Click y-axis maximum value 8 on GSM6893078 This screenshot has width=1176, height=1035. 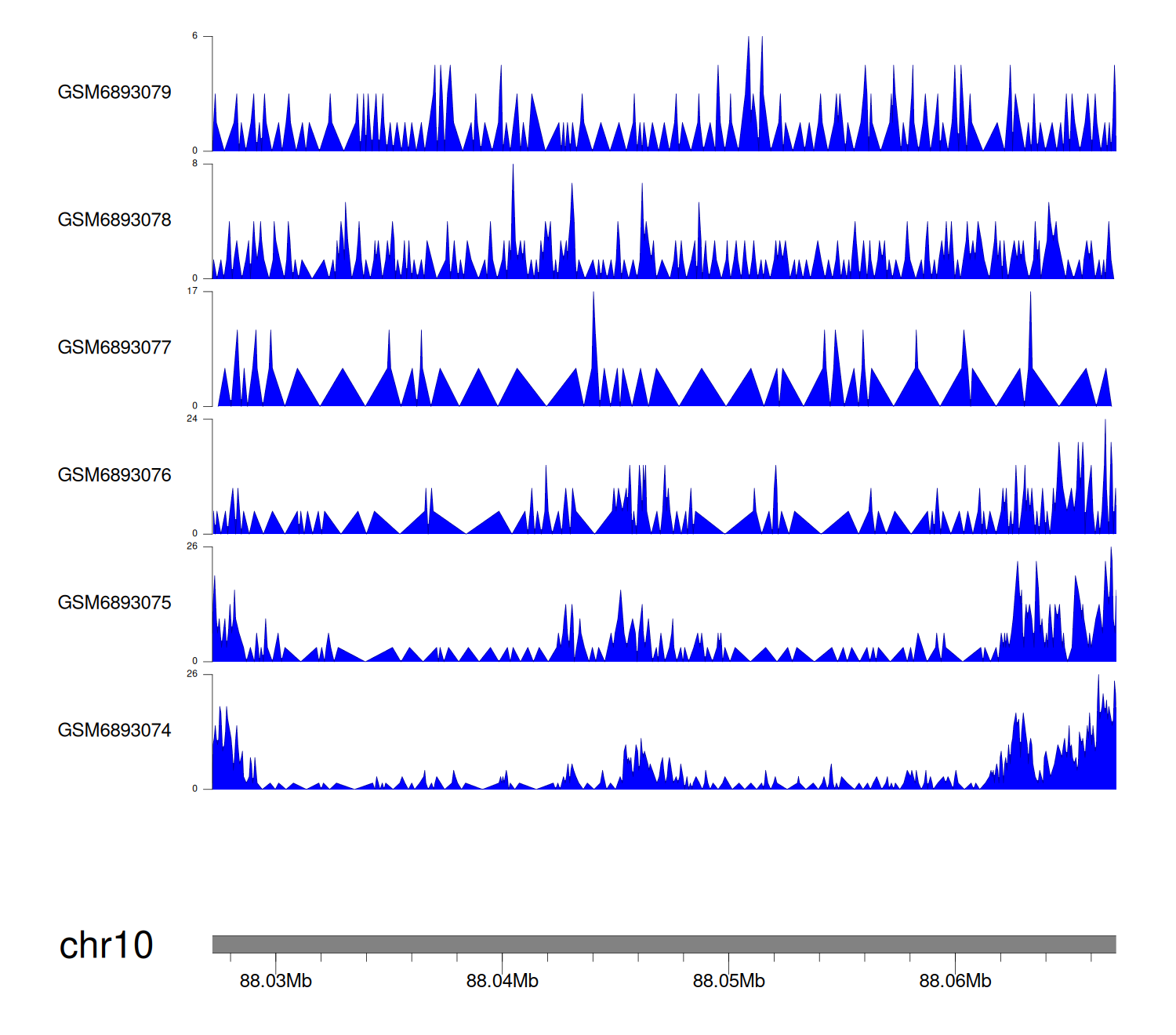(195, 164)
